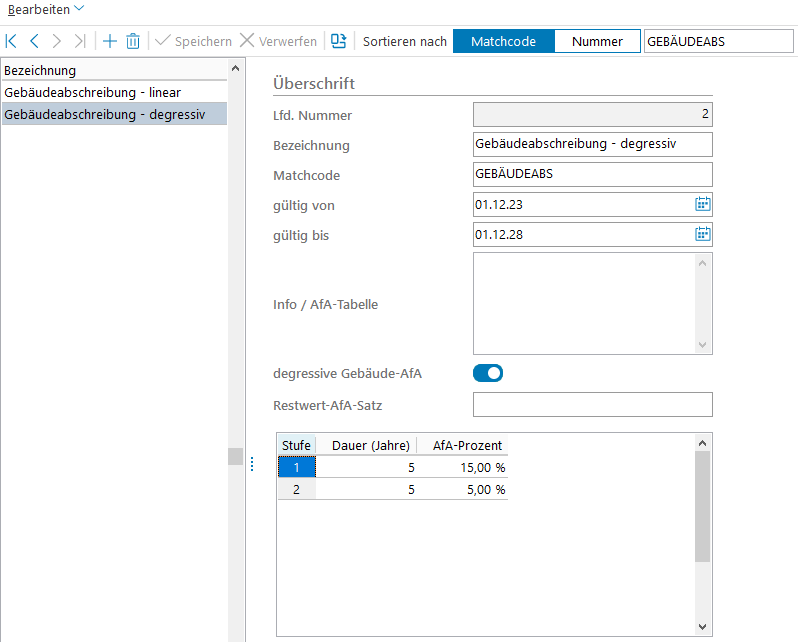This screenshot has height=642, width=798.
Task: Add a new record with plus icon
Action: click(110, 41)
